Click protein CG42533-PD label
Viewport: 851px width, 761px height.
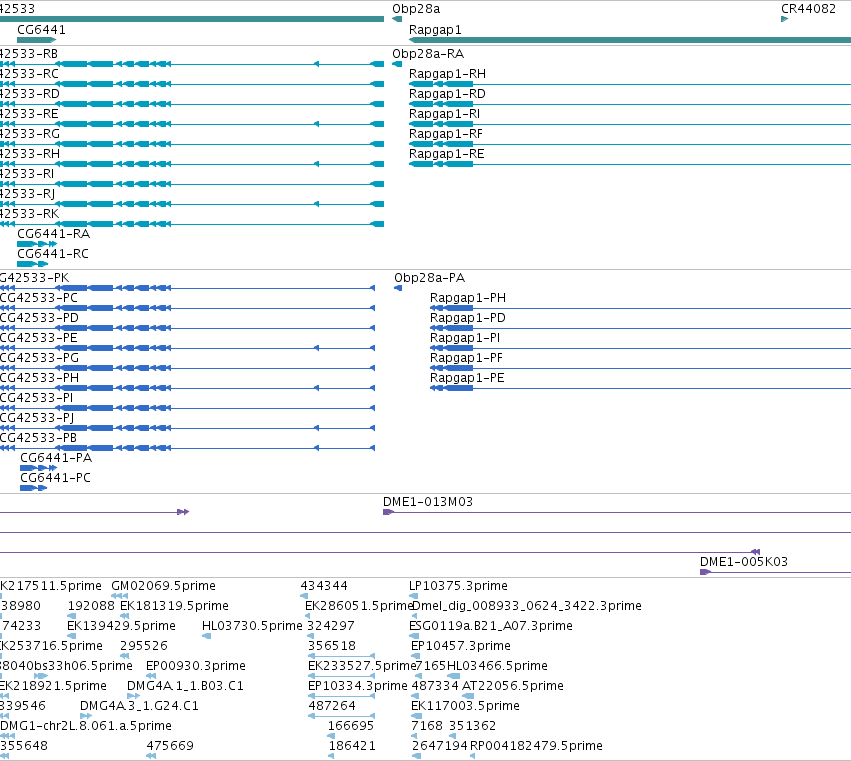(39, 318)
